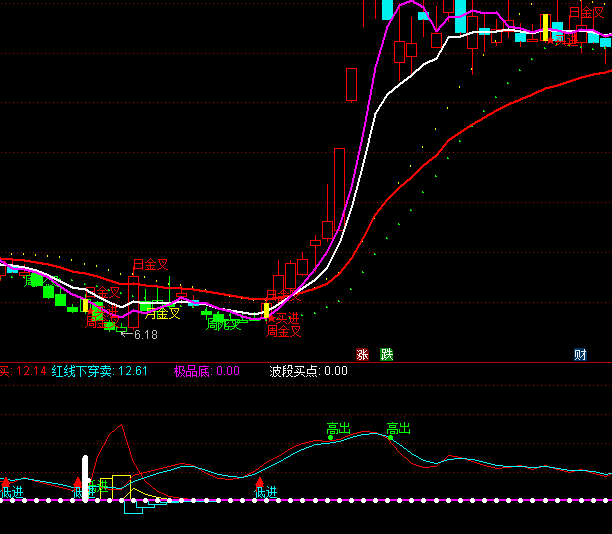612x534 pixels.
Task: Click the green 跌 icon
Action: [x=387, y=354]
